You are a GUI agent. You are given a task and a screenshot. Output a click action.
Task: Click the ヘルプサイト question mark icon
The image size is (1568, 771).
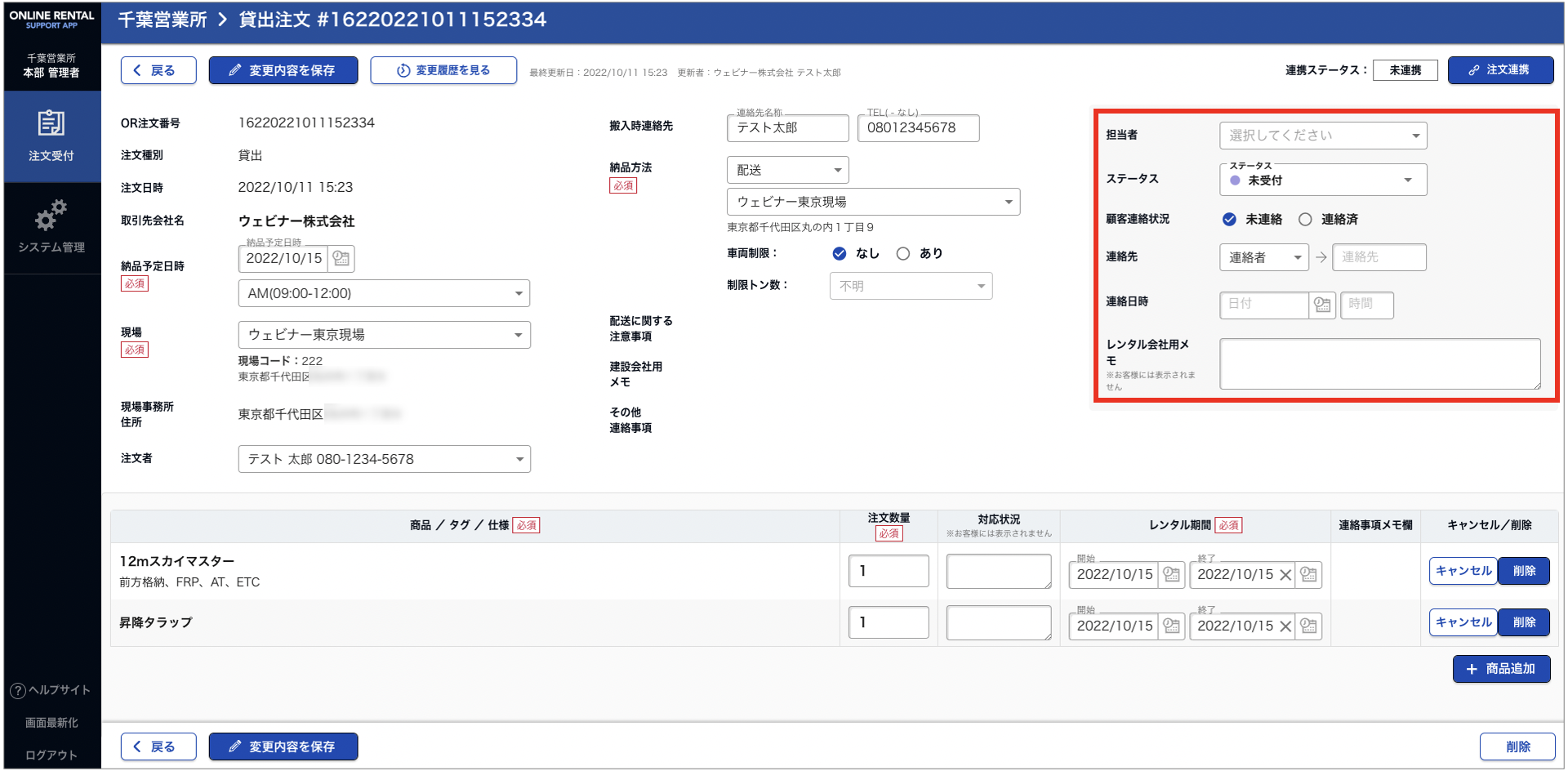coord(18,691)
